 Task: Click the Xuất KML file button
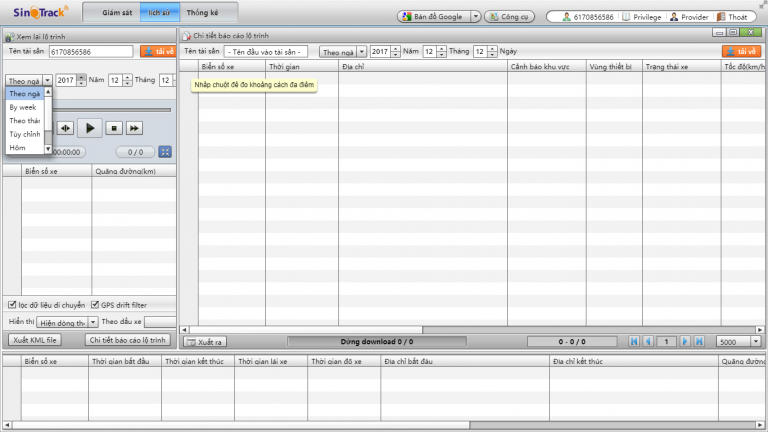coord(35,340)
